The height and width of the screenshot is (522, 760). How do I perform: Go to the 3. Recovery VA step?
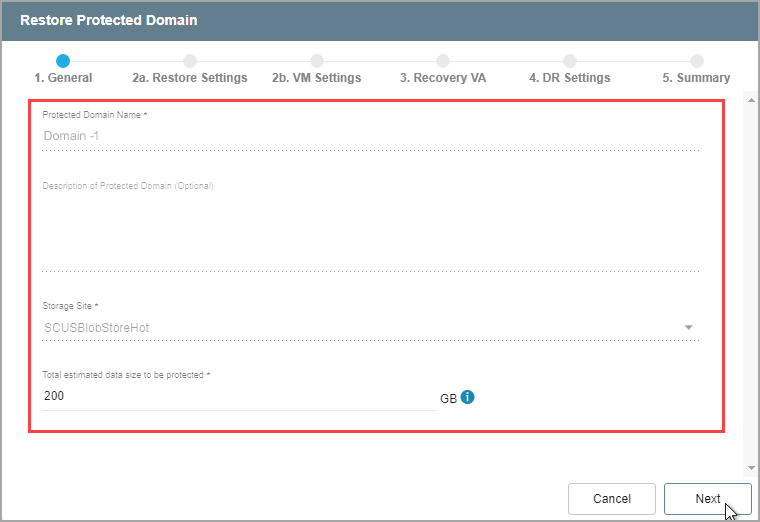click(x=443, y=78)
